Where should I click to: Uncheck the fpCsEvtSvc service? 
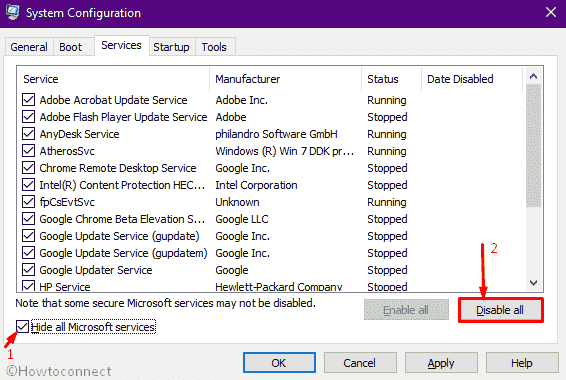coord(29,201)
